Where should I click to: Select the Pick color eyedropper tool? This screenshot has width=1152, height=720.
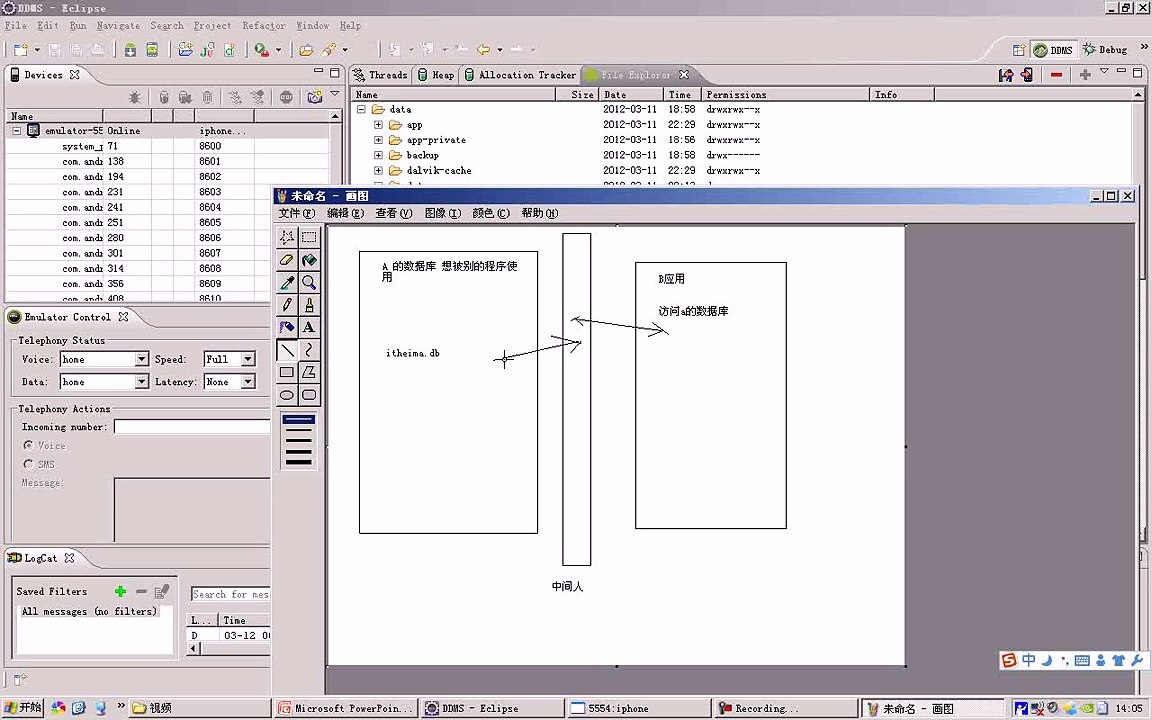click(x=287, y=282)
